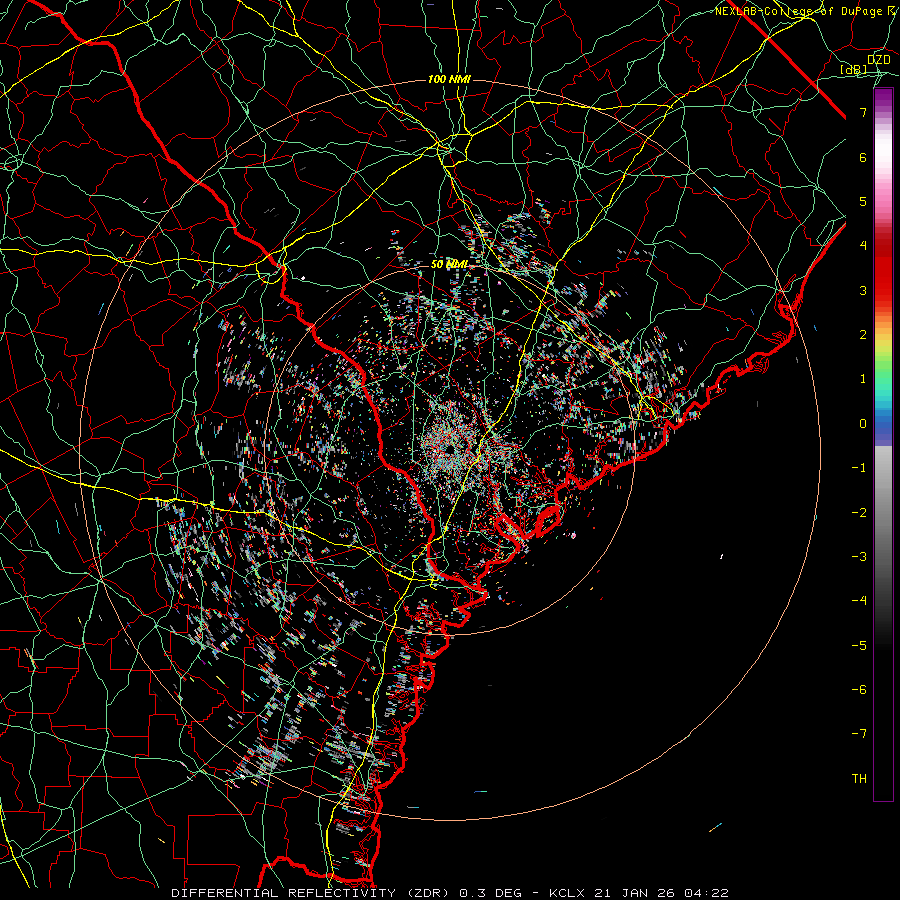The width and height of the screenshot is (900, 900).
Task: Pick the -5 tick label on the scale
Action: coord(859,646)
